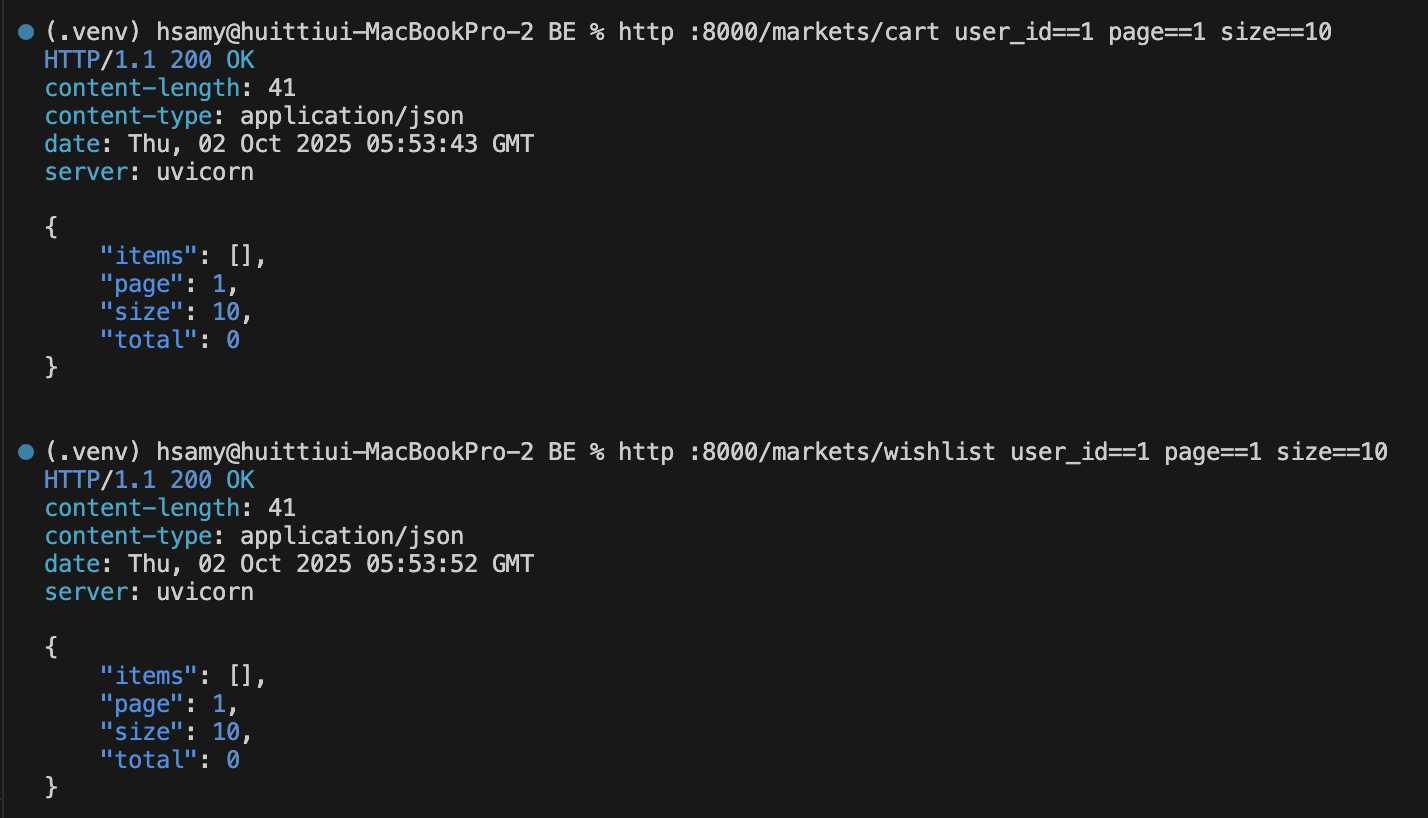The width and height of the screenshot is (1428, 818).
Task: Click the blue command marker beside the cart command
Action: 25,32
